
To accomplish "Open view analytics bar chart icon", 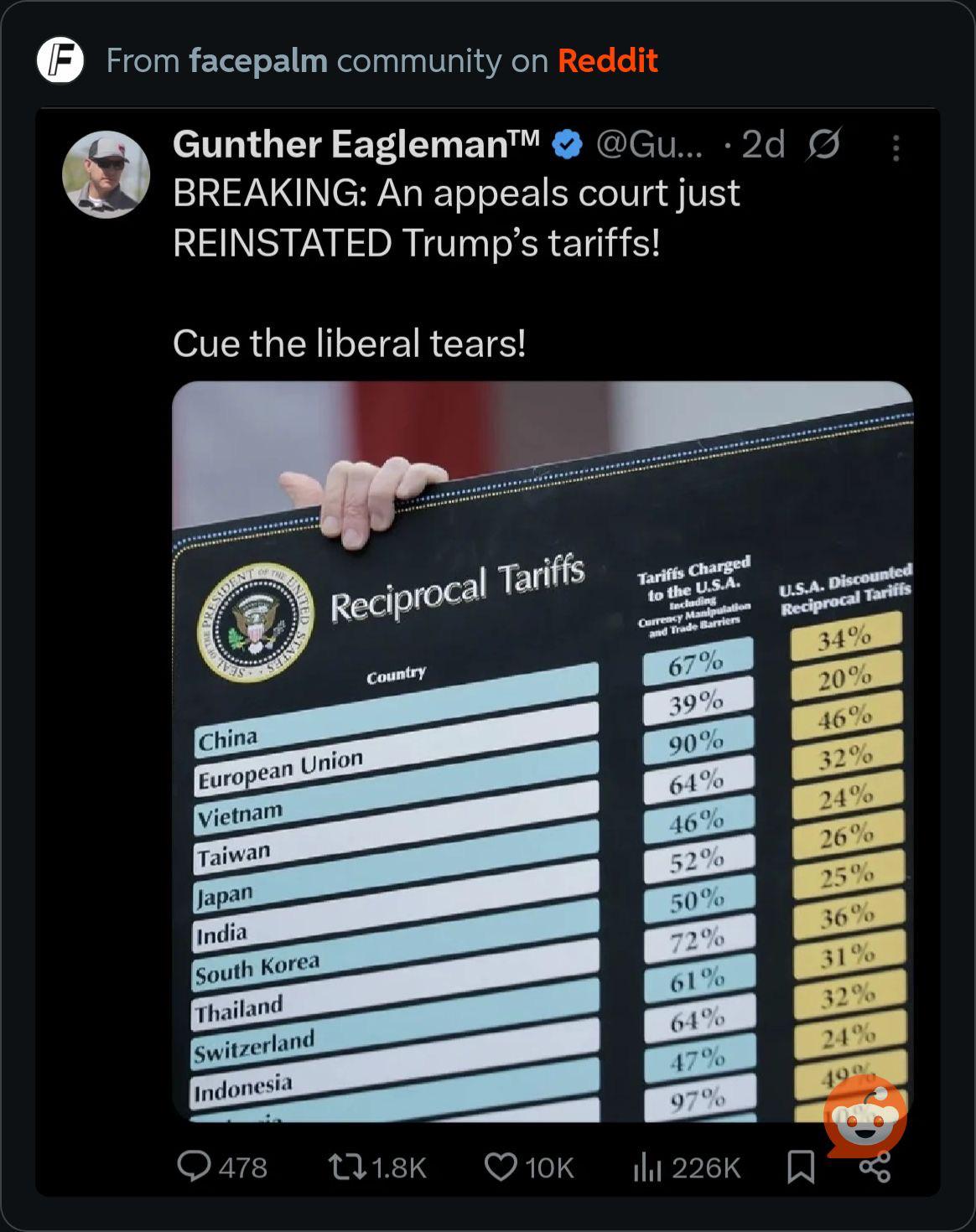I will click(x=647, y=1167).
